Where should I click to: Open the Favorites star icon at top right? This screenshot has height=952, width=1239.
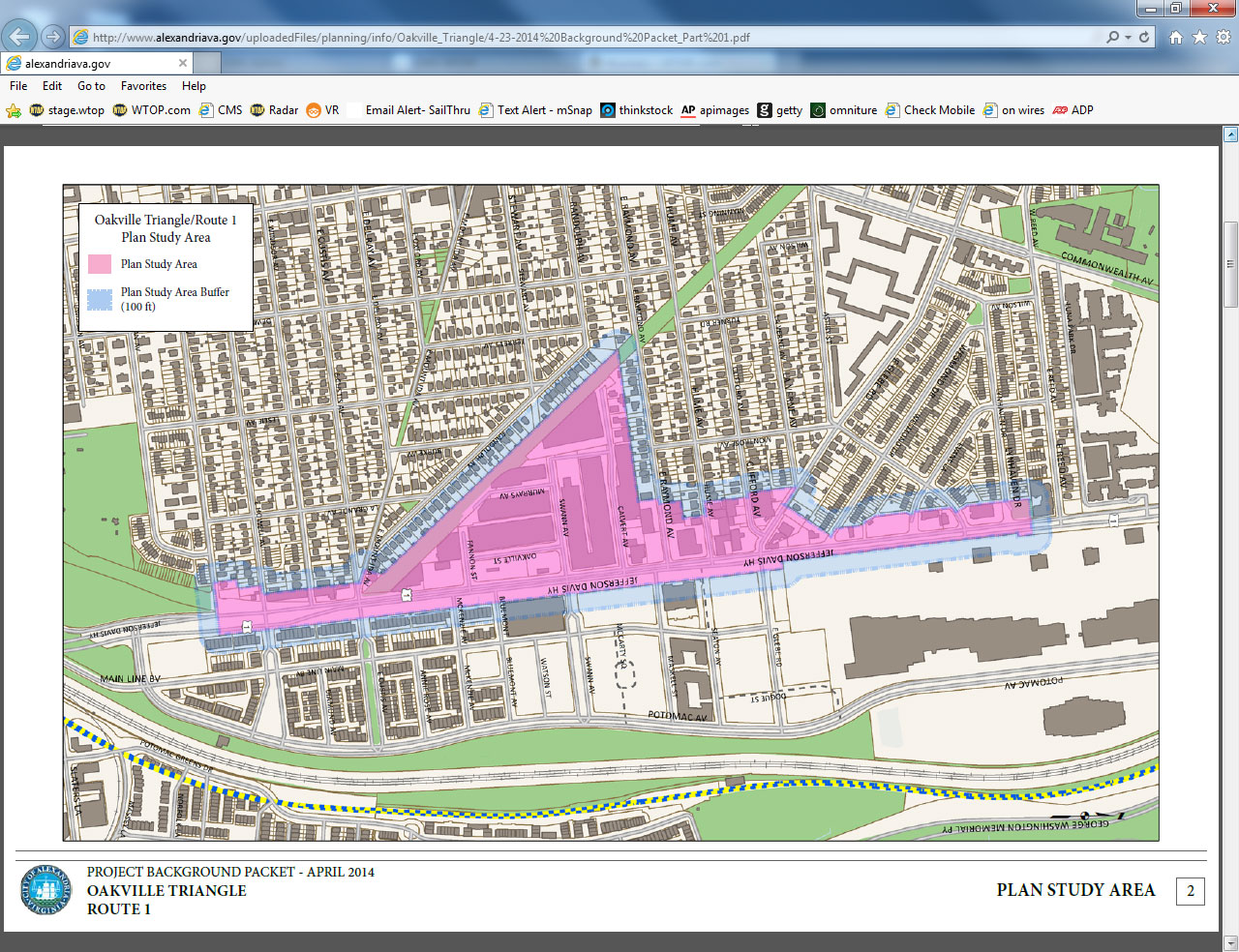pyautogui.click(x=1199, y=37)
